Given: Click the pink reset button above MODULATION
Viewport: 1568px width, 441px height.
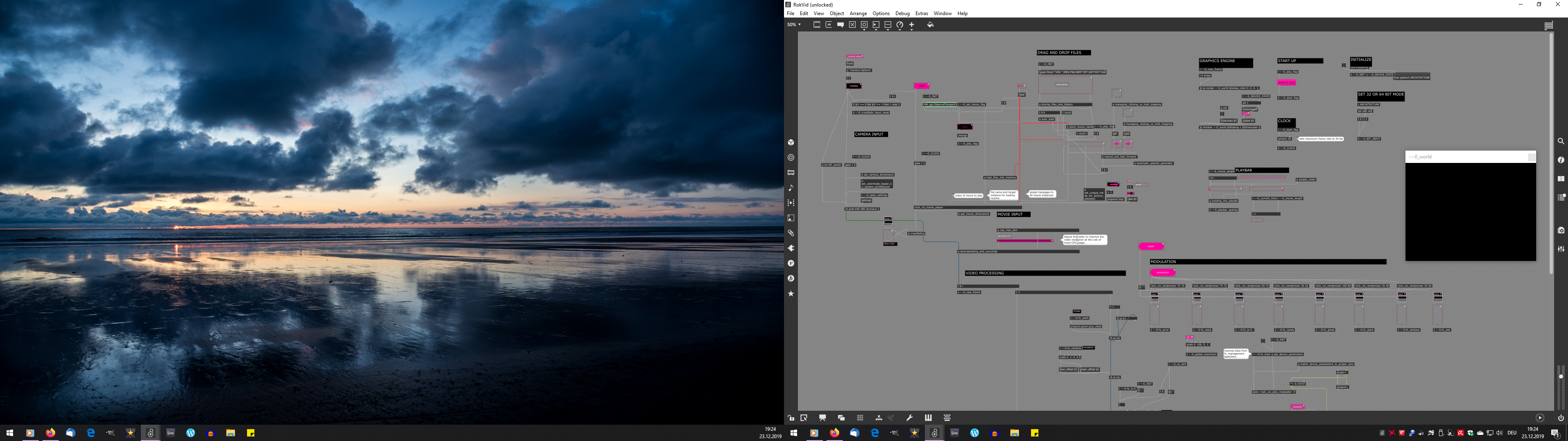Looking at the screenshot, I should [1151, 246].
